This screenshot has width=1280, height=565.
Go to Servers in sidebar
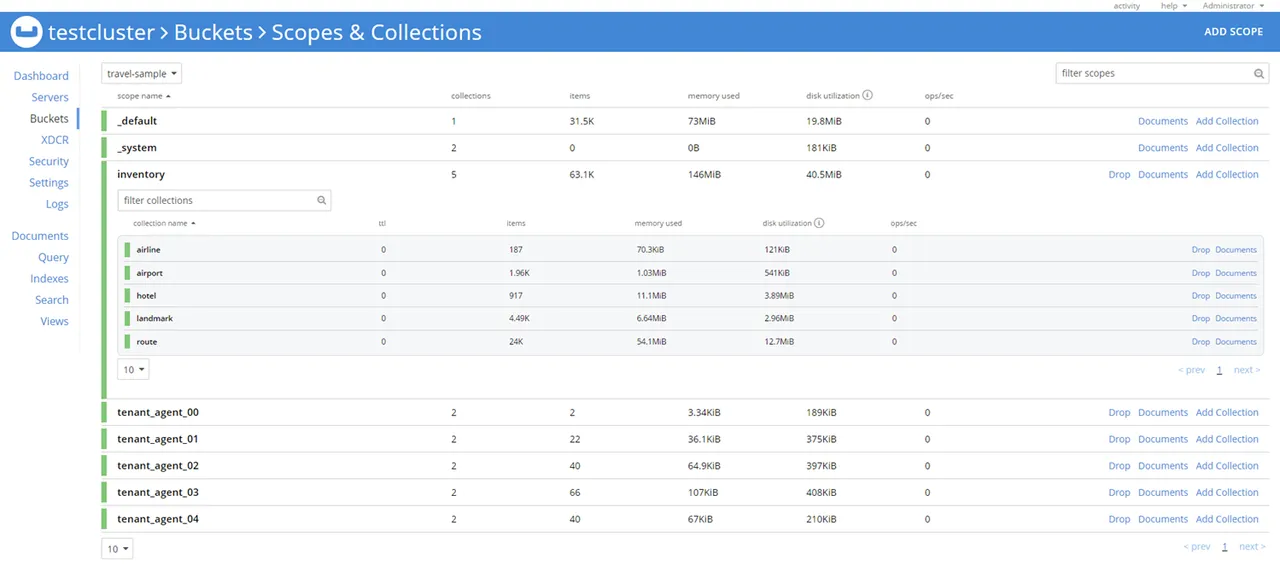tap(50, 98)
